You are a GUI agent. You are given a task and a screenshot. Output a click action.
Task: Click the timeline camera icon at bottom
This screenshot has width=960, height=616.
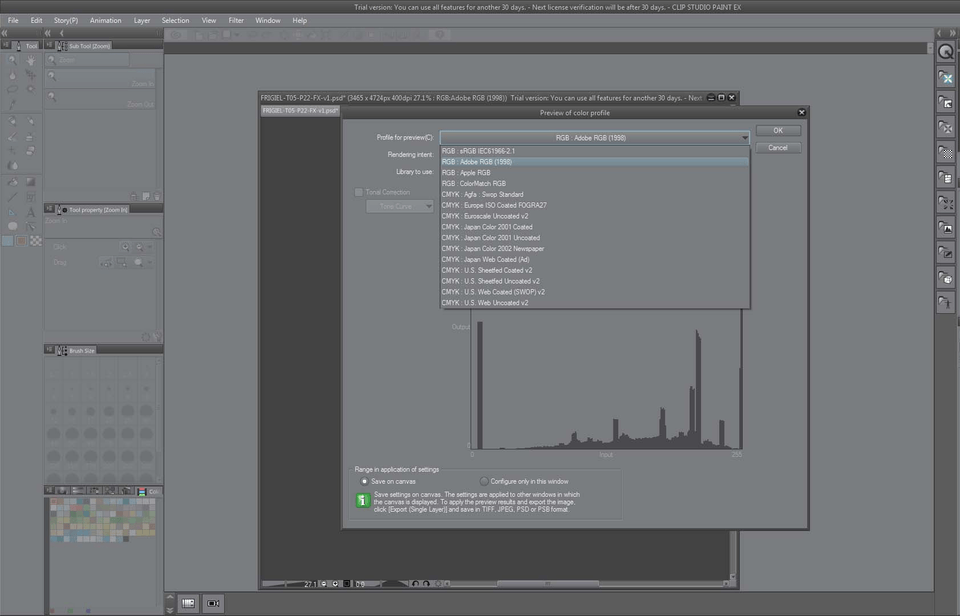tap(213, 603)
